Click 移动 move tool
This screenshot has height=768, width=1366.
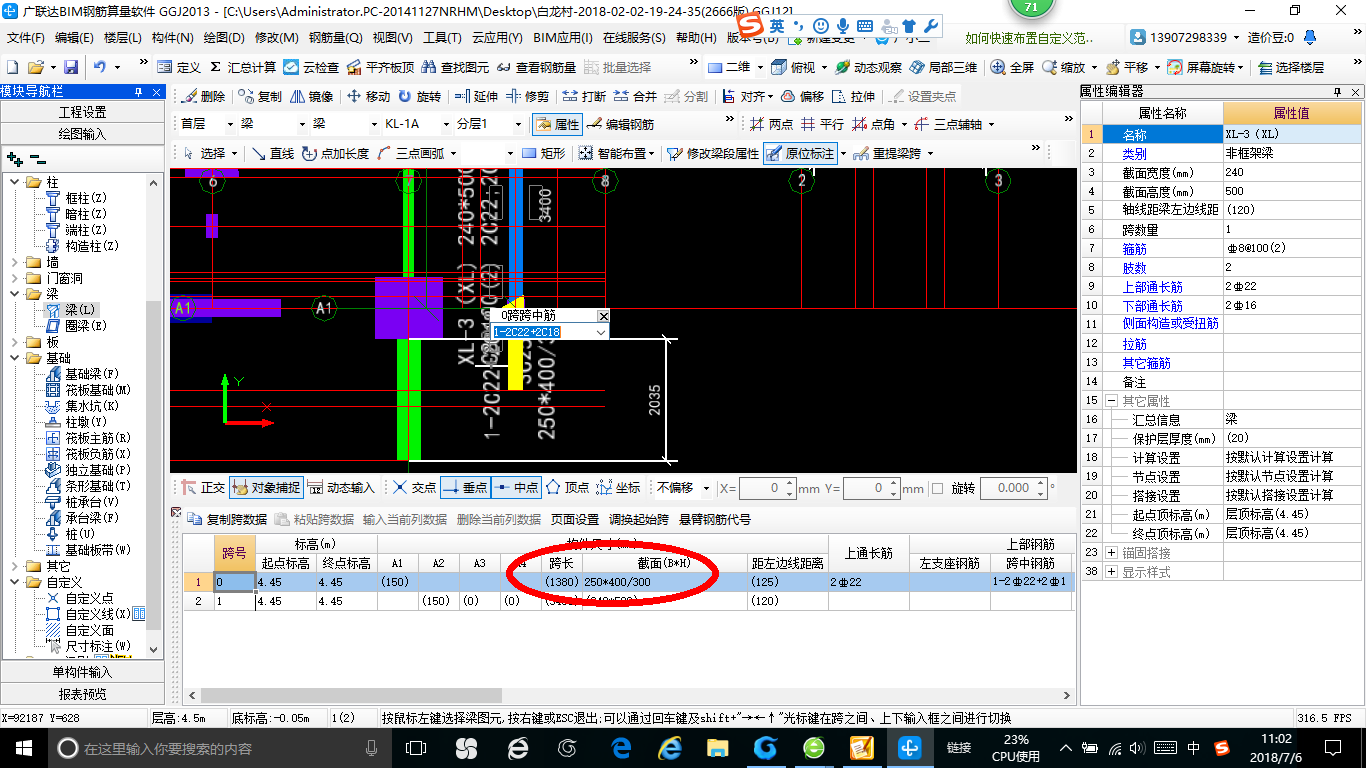(x=368, y=97)
